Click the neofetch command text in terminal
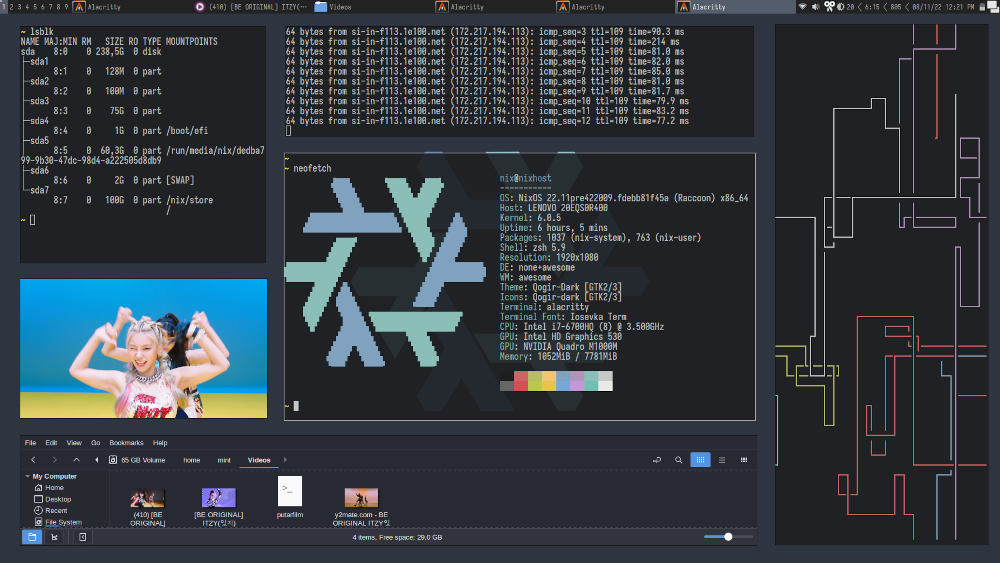 (x=312, y=168)
